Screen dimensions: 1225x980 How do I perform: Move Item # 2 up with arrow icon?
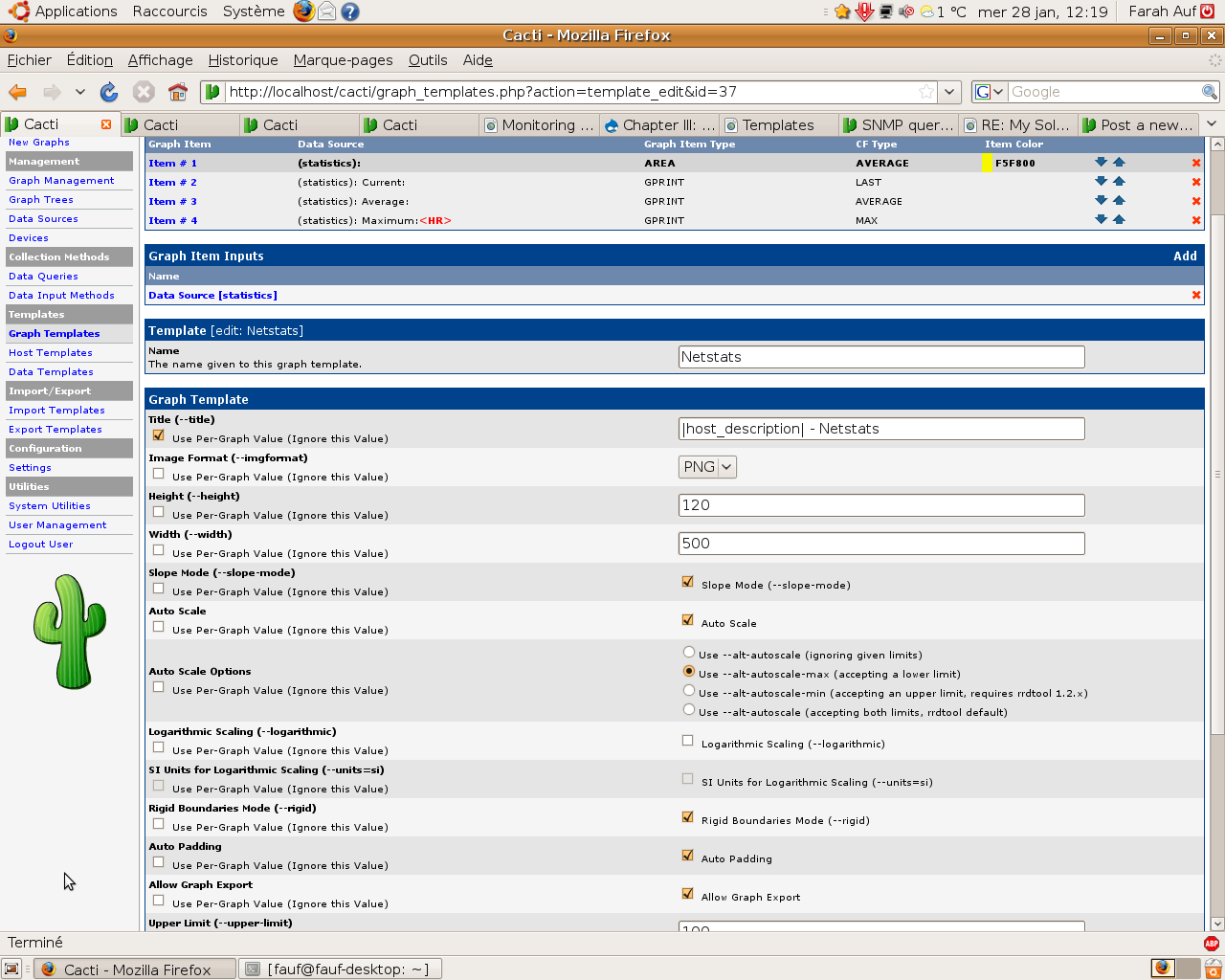1119,182
